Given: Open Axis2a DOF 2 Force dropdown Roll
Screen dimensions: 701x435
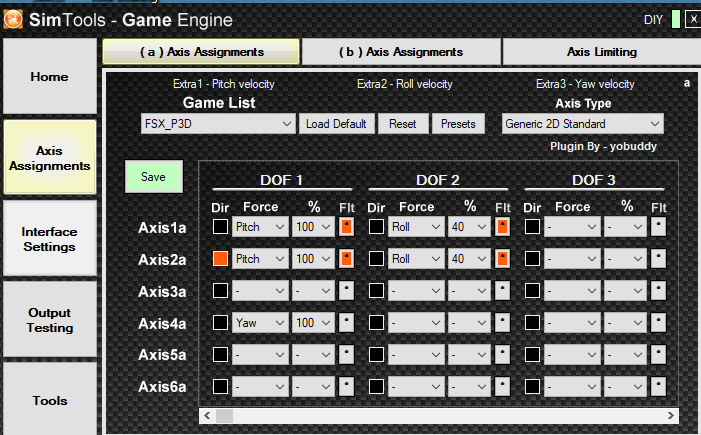Looking at the screenshot, I should 416,258.
